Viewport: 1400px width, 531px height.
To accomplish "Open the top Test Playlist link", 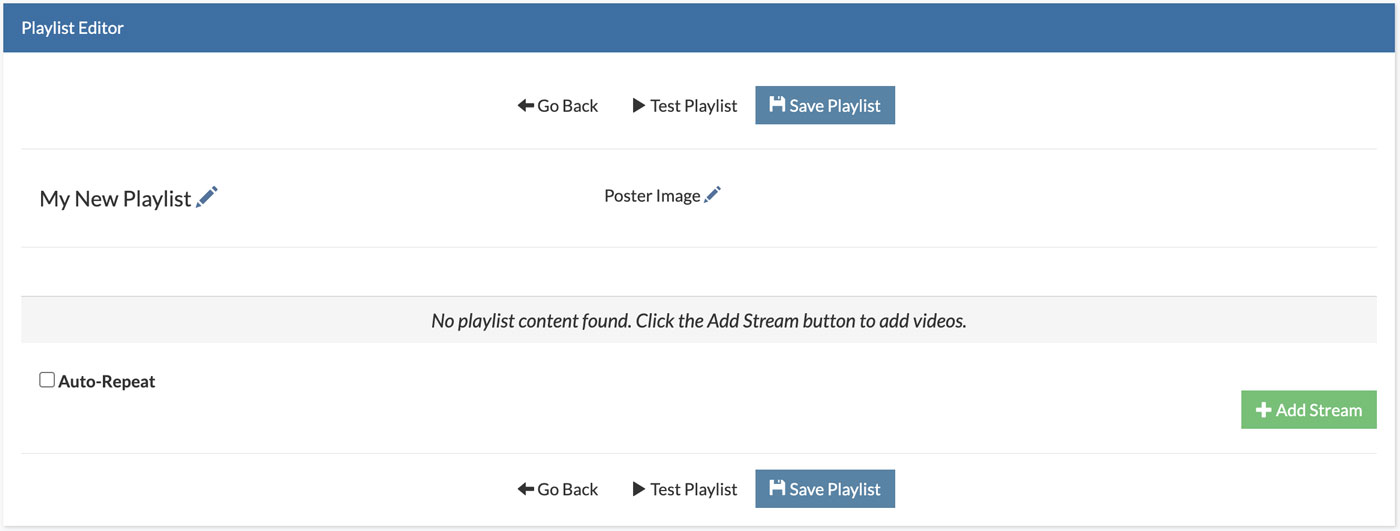I will (x=685, y=105).
